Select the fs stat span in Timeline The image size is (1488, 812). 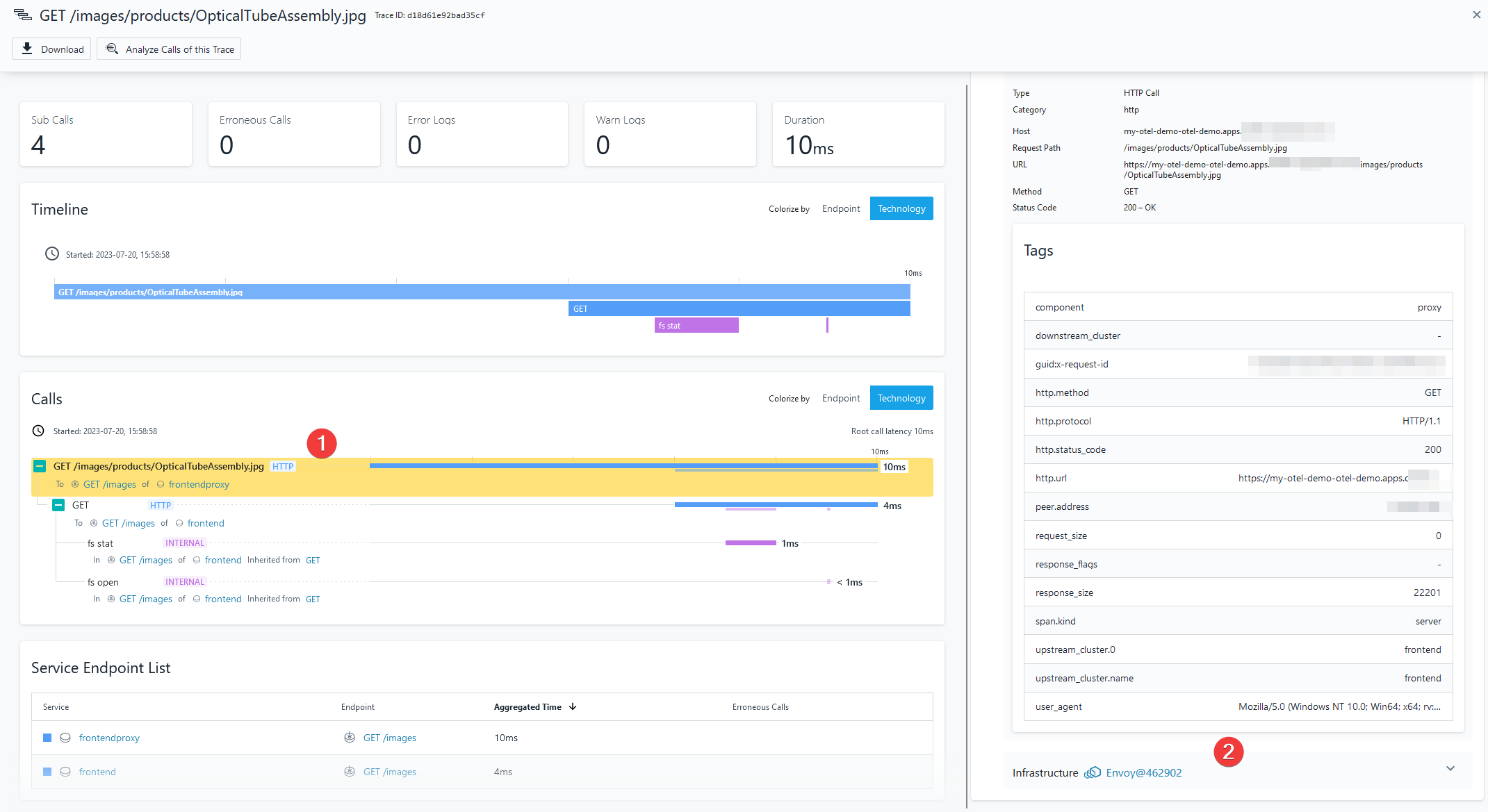(696, 325)
